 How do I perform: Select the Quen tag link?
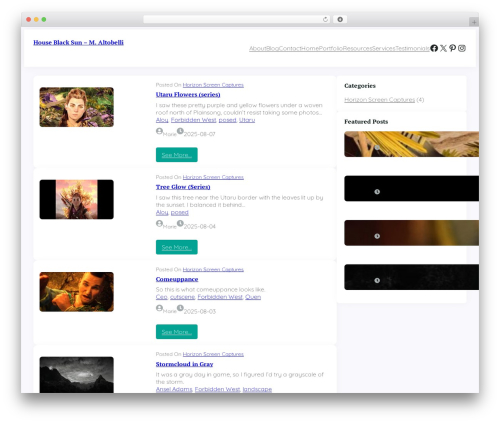point(253,297)
